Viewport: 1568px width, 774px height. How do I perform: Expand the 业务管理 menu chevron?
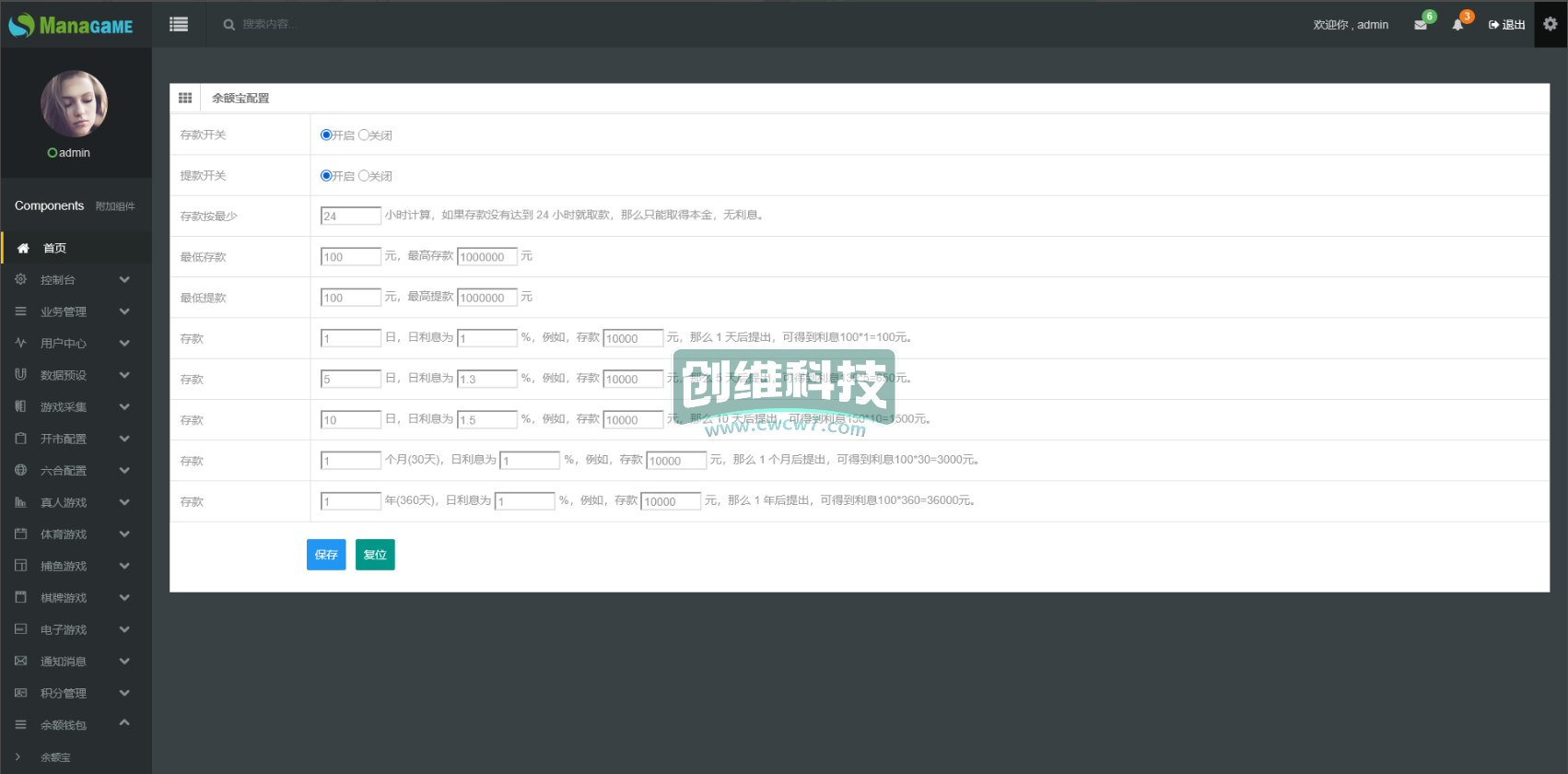pos(124,311)
